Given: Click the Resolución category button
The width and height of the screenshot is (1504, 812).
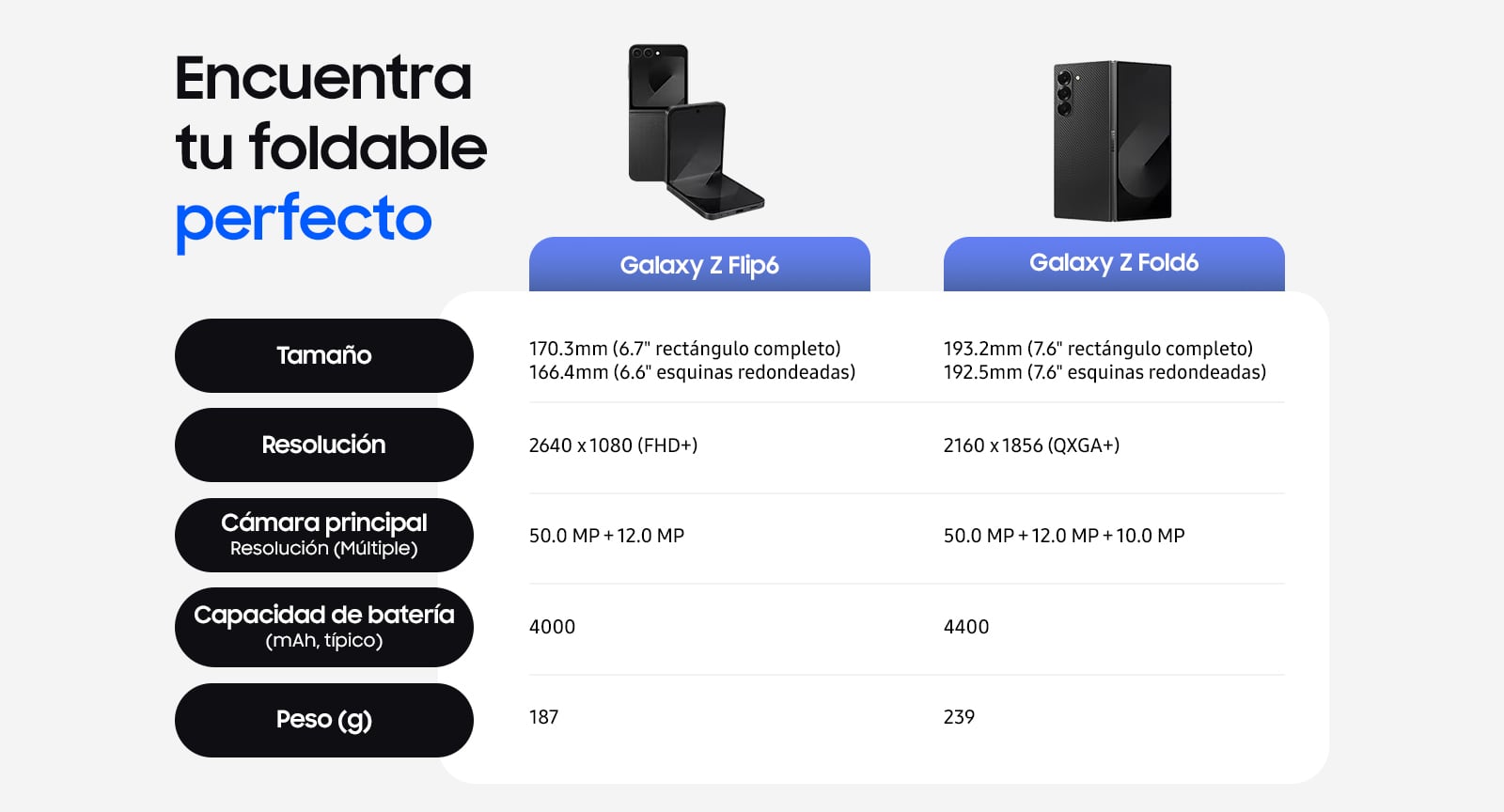Looking at the screenshot, I should point(324,445).
